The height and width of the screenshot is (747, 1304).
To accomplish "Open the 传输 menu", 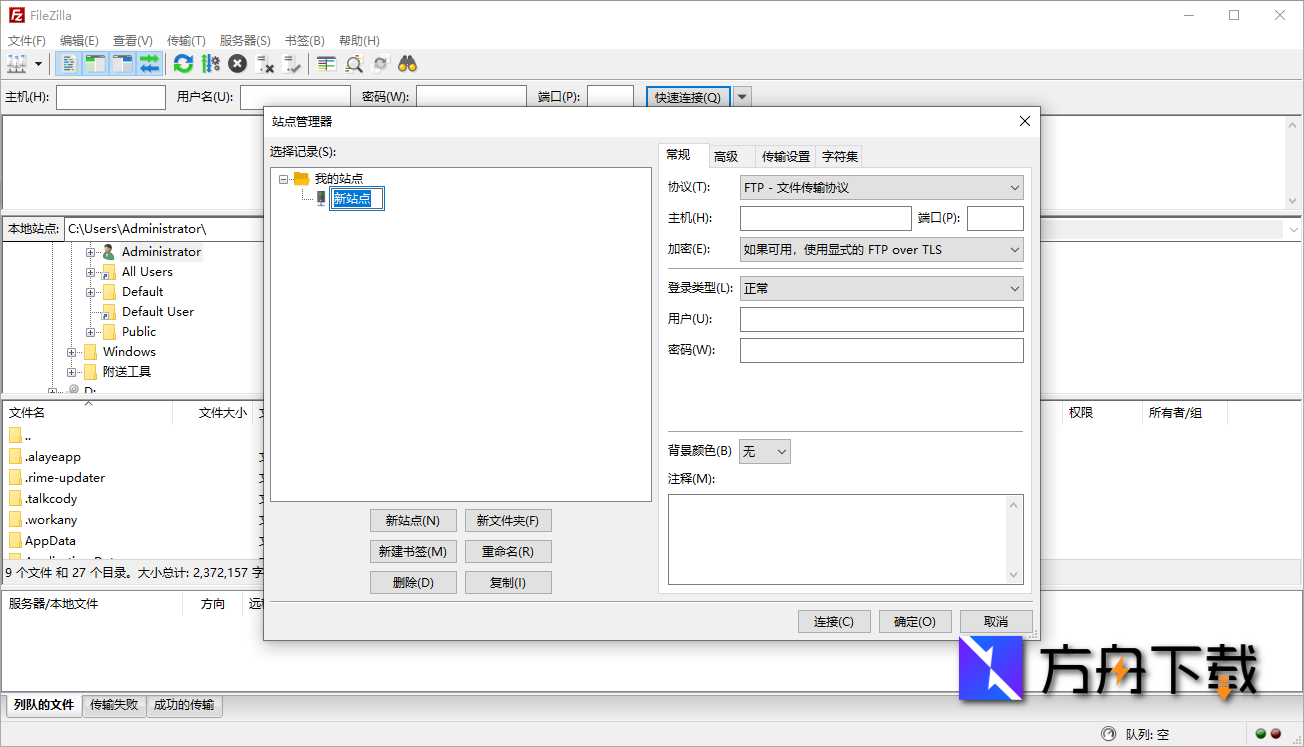I will click(185, 40).
